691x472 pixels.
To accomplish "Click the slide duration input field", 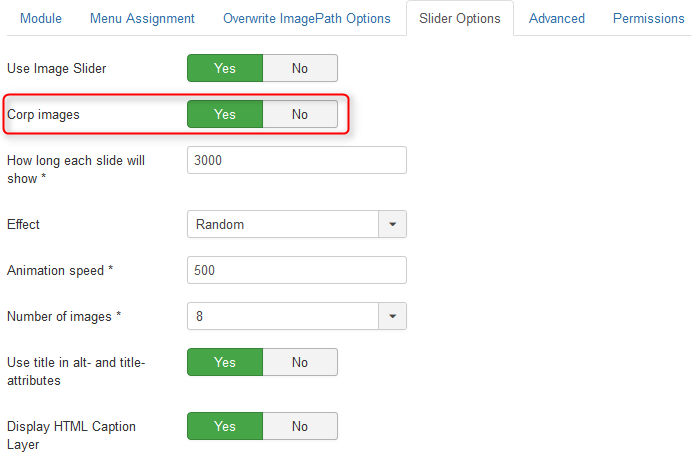I will click(x=296, y=160).
